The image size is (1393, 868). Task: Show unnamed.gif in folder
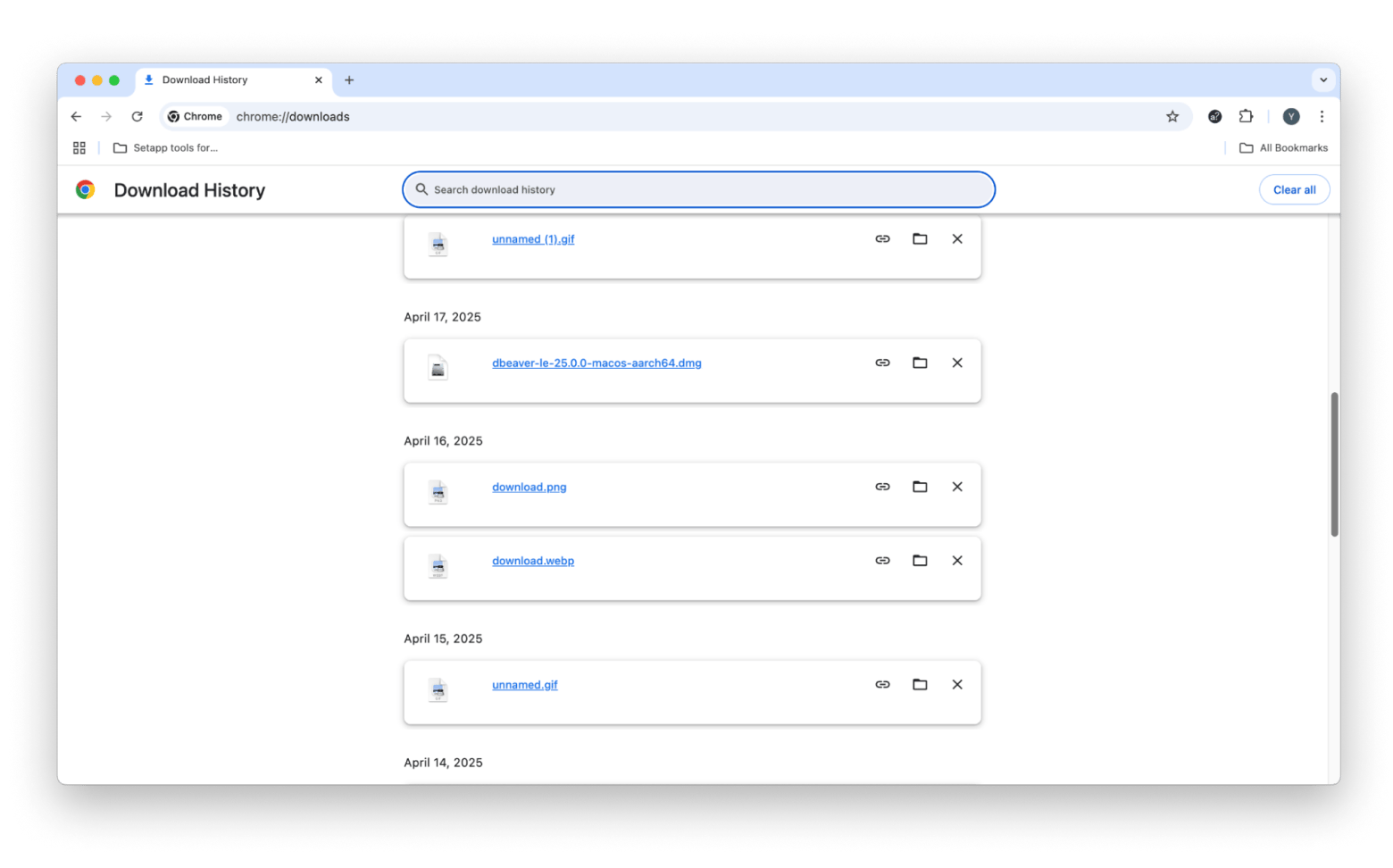pyautogui.click(x=920, y=685)
